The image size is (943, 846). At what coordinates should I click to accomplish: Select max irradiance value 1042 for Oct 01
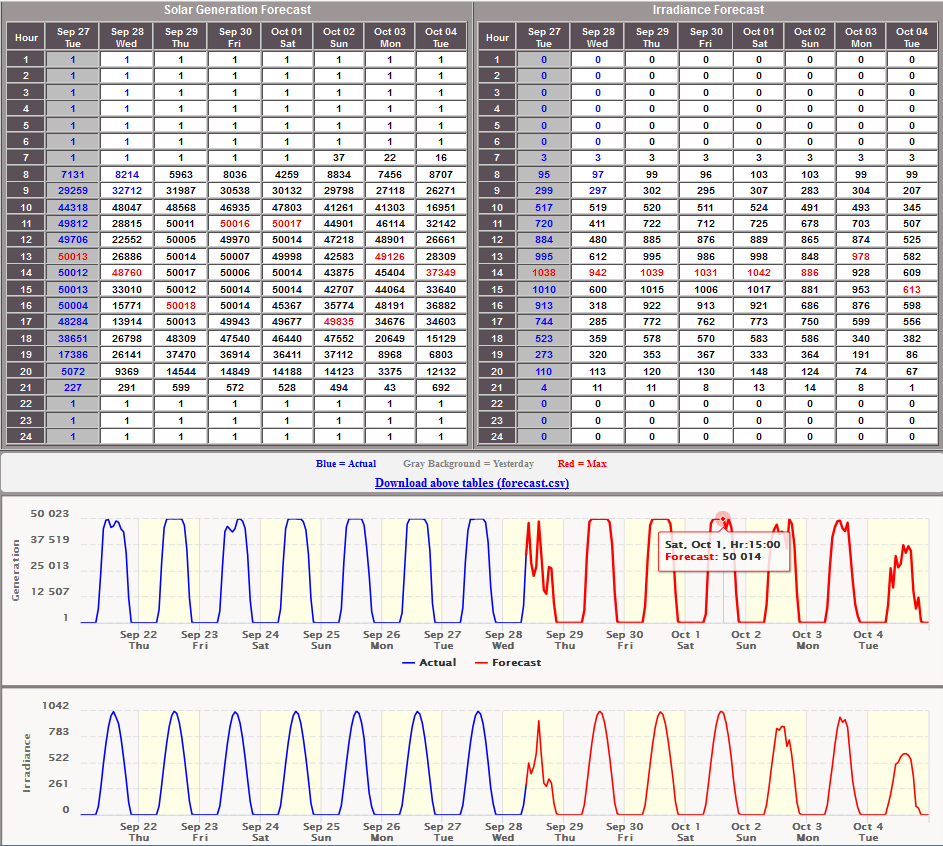(x=758, y=272)
